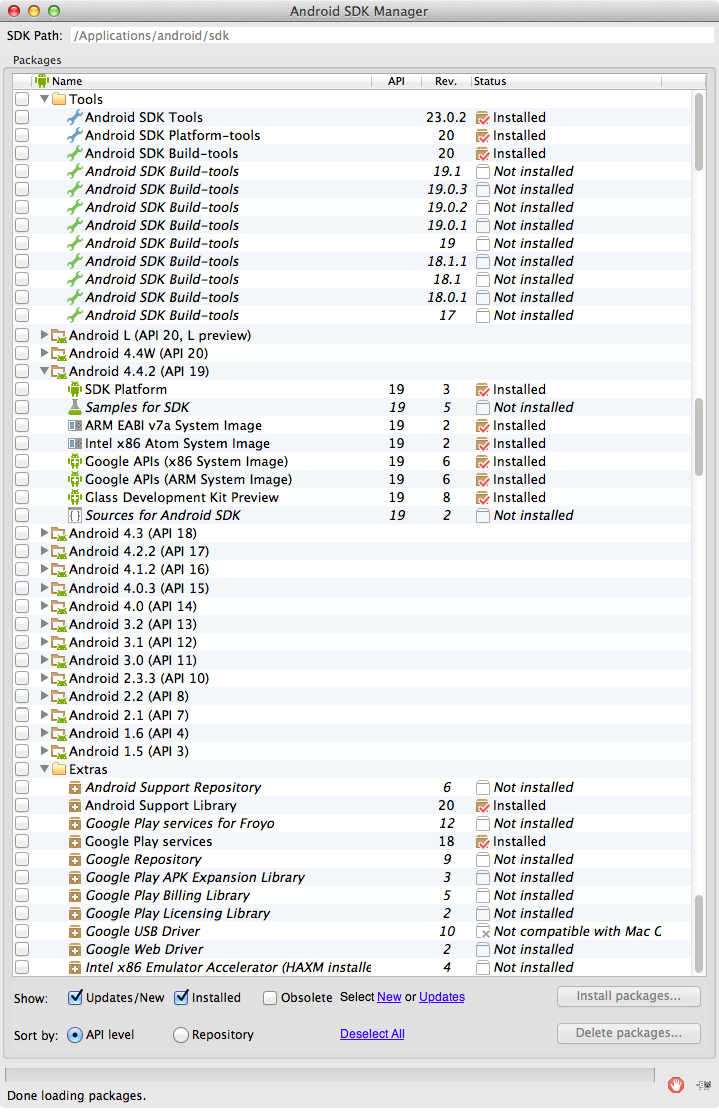Screen dimensions: 719x1116
Task: Expand the Android 4.4W (API 20) group
Action: click(45, 353)
